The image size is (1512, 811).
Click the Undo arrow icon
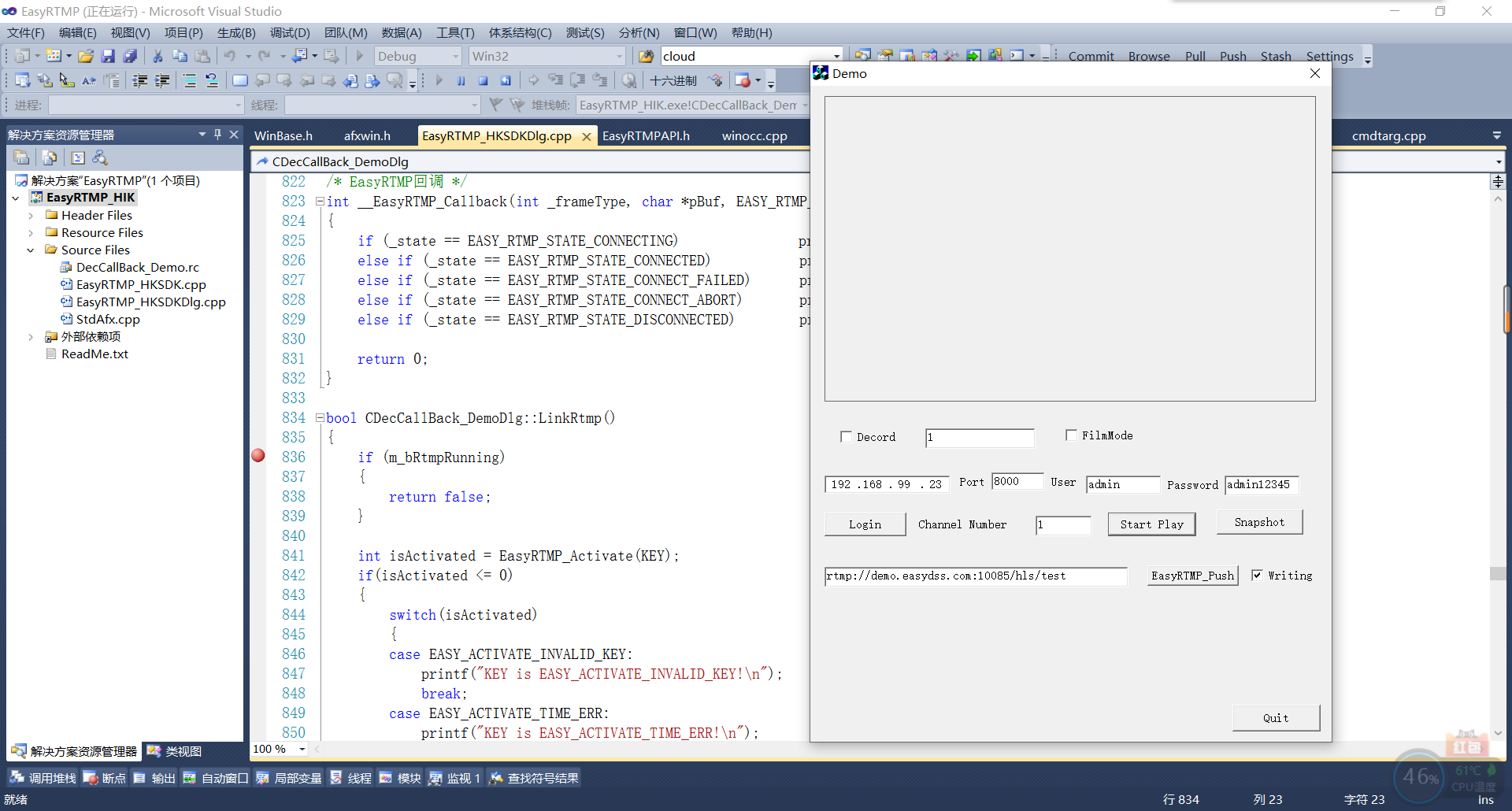pyautogui.click(x=230, y=56)
